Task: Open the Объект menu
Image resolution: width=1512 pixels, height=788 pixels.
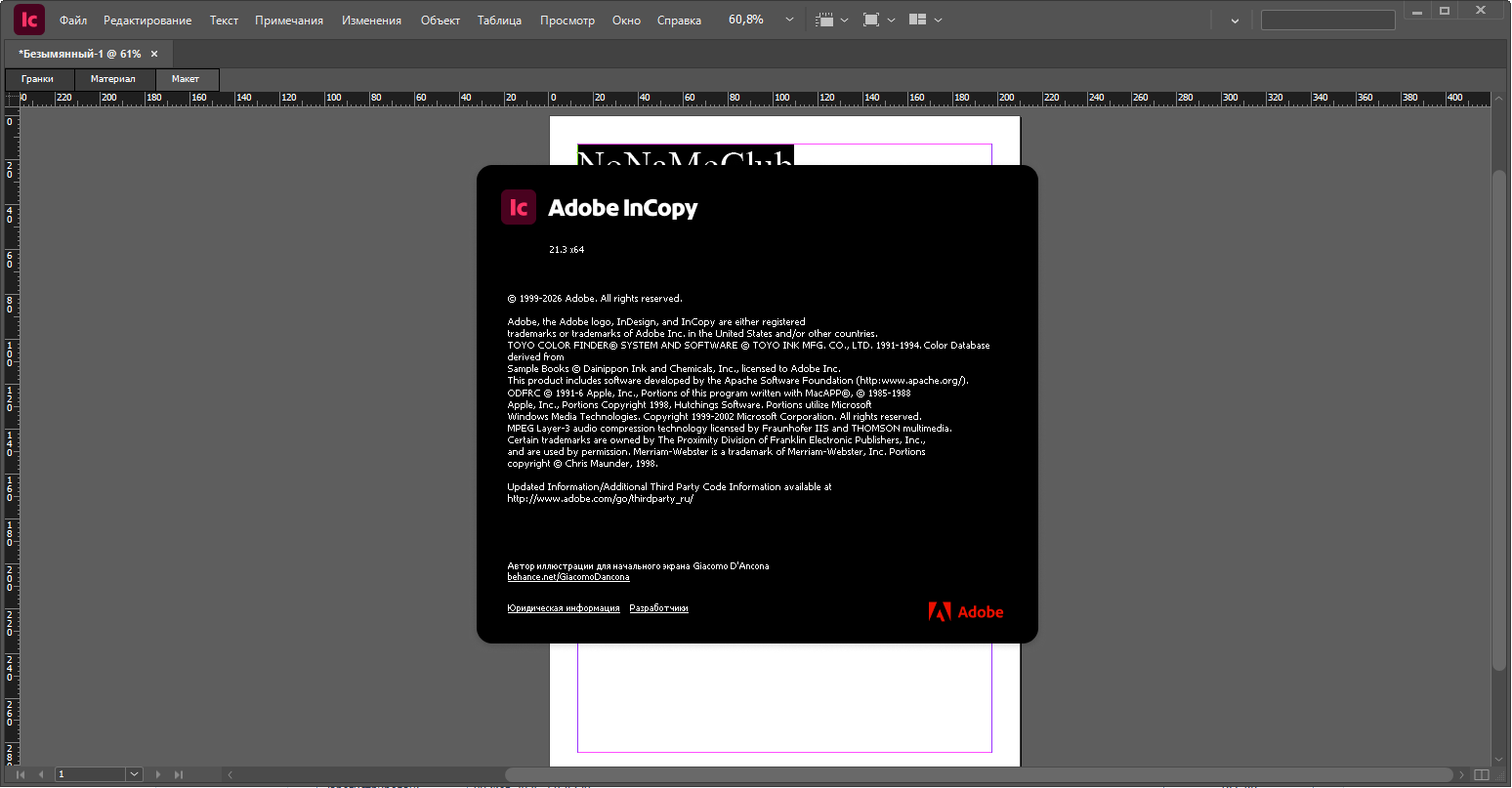Action: click(441, 21)
